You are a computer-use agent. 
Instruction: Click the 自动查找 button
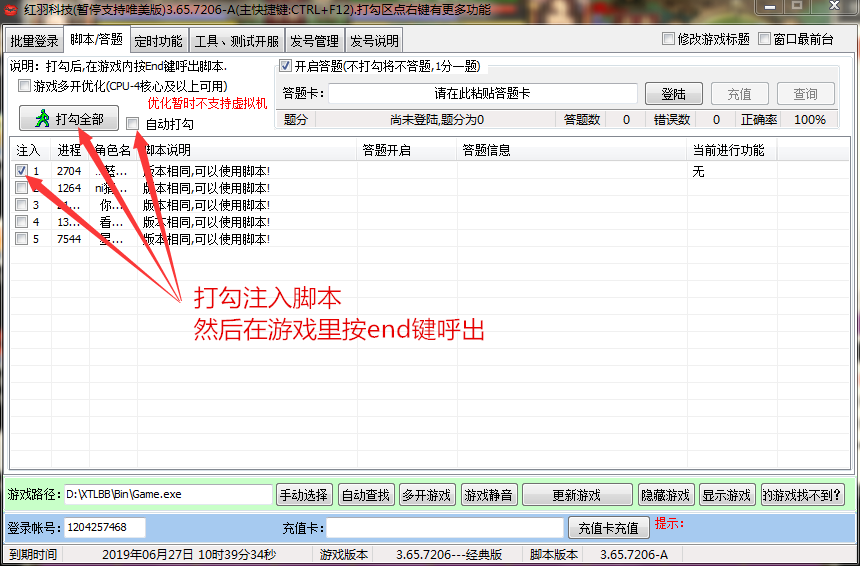coord(365,495)
